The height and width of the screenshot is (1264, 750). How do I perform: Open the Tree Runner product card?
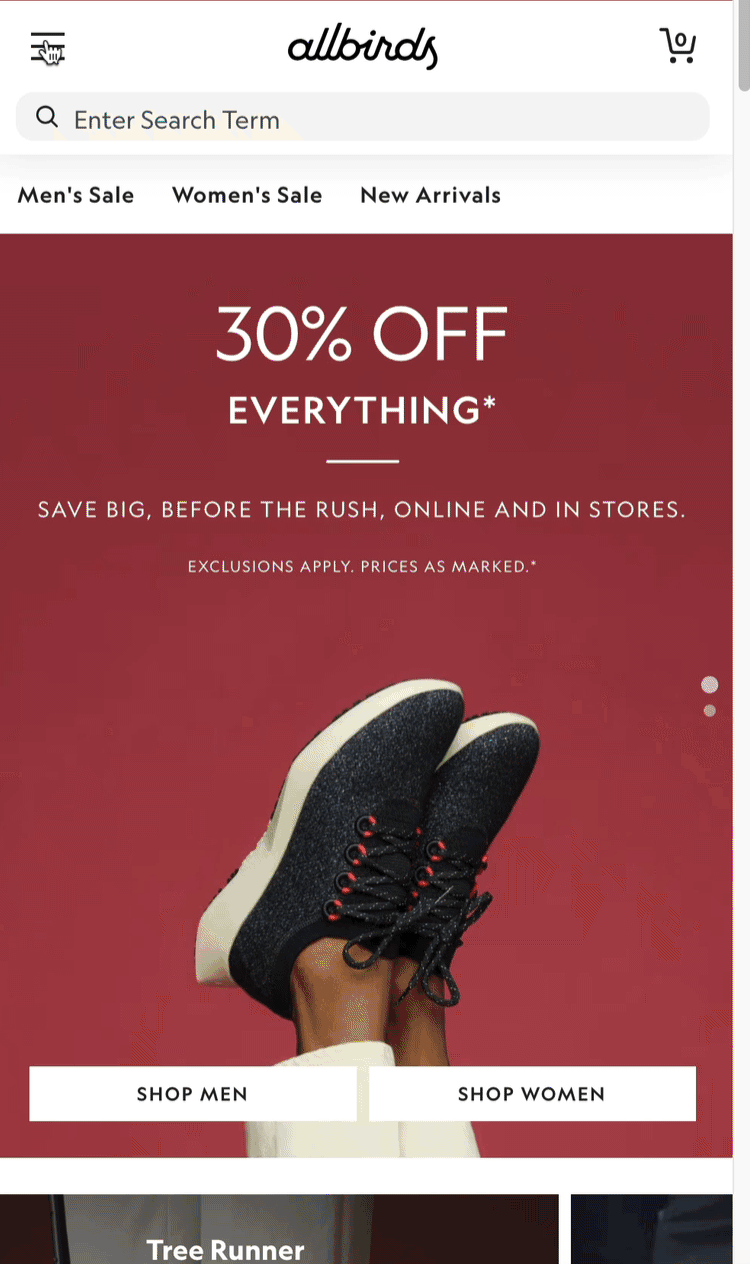tap(279, 1229)
